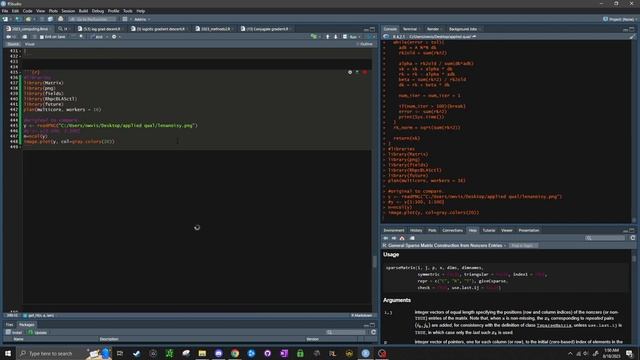640x360 pixels.
Task: Collapse code chunk at line 435
Action: 20,72
